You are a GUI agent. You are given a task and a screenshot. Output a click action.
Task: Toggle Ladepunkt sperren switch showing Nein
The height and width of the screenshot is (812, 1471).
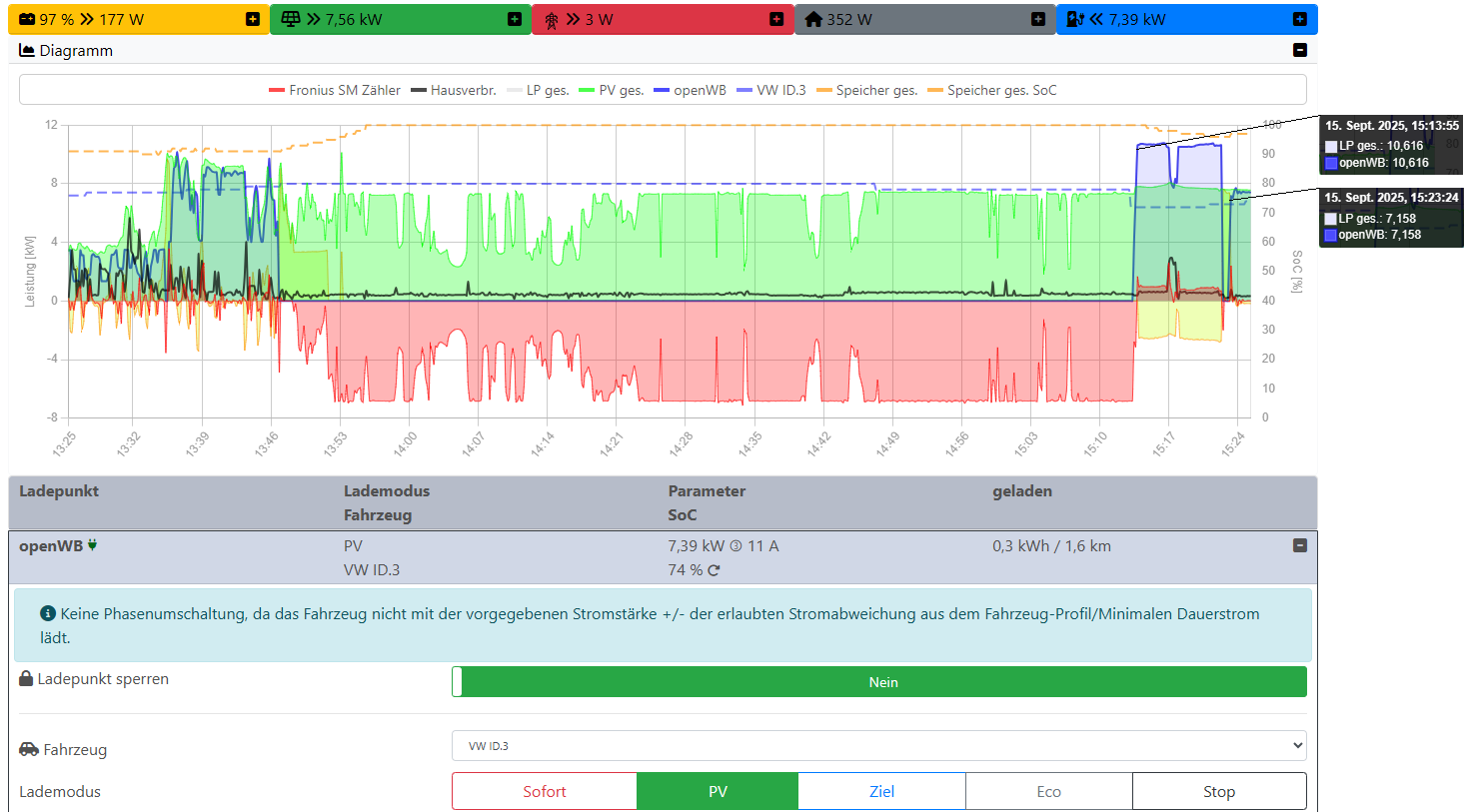879,682
